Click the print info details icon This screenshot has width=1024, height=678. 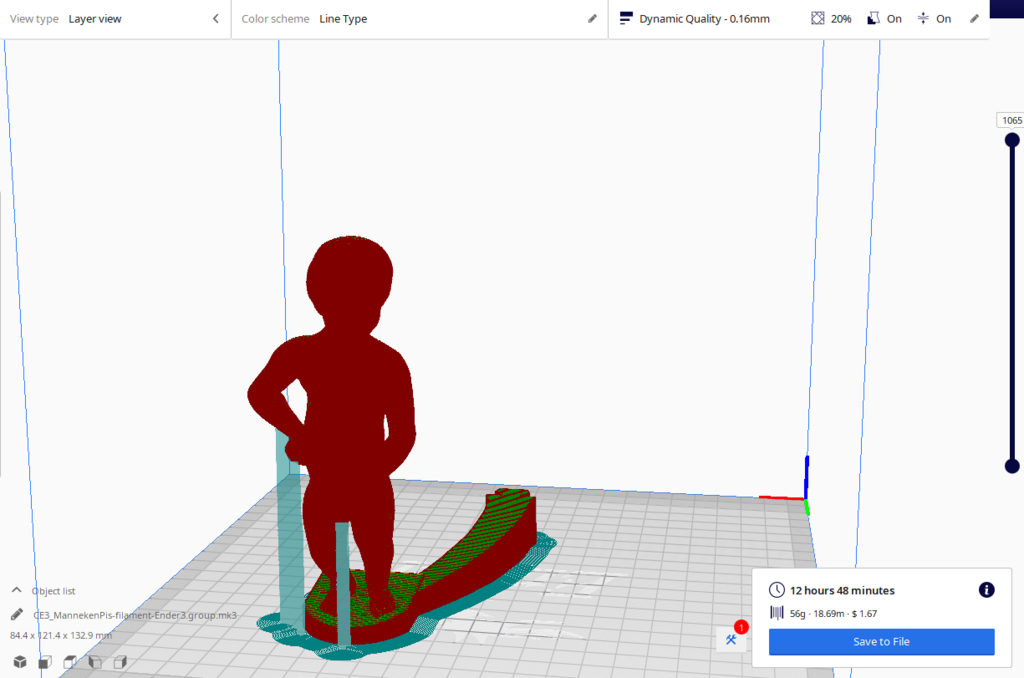click(986, 590)
